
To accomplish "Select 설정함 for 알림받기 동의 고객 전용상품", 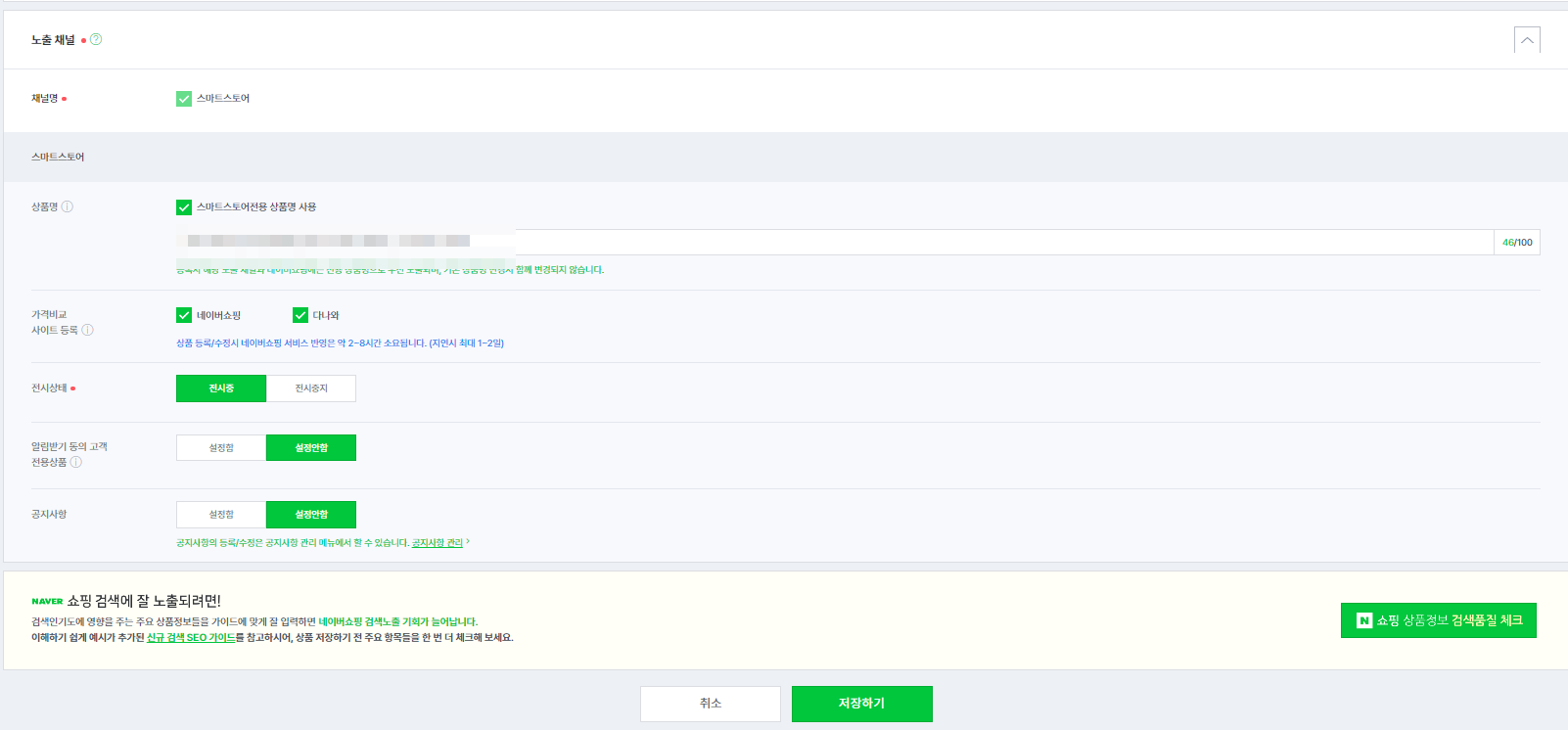I will pyautogui.click(x=221, y=447).
